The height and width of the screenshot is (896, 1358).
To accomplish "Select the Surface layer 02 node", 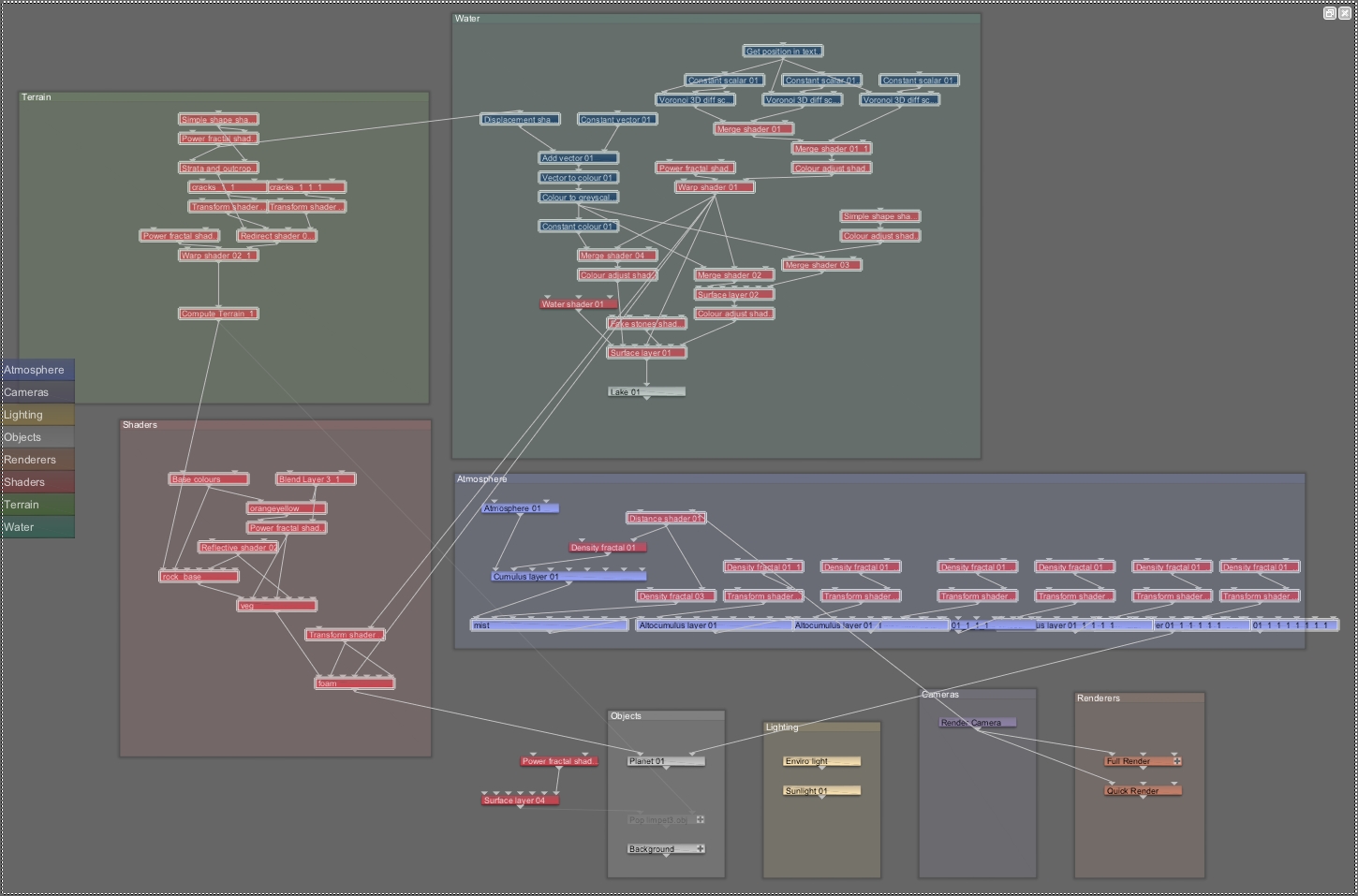I will 734,295.
